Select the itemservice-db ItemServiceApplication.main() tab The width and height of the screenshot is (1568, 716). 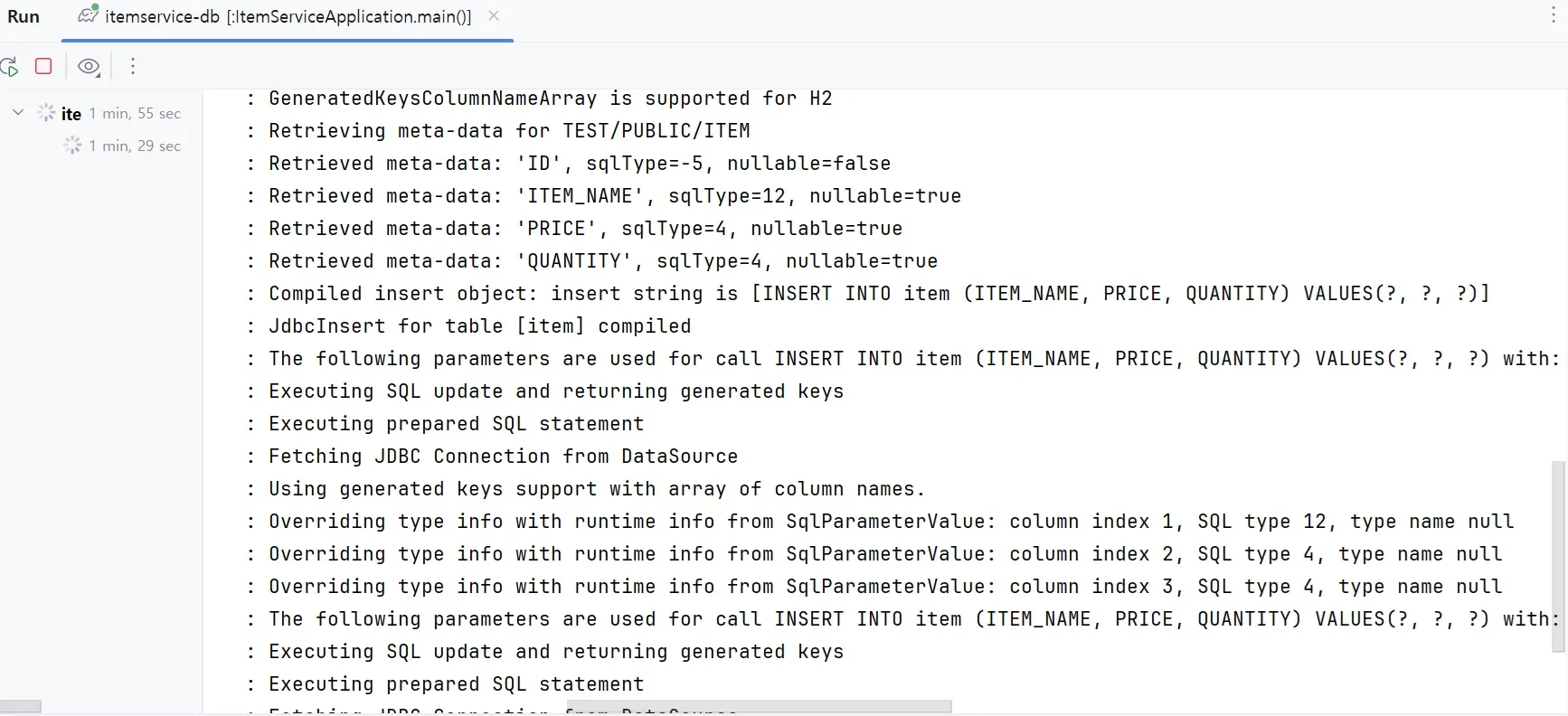(288, 16)
